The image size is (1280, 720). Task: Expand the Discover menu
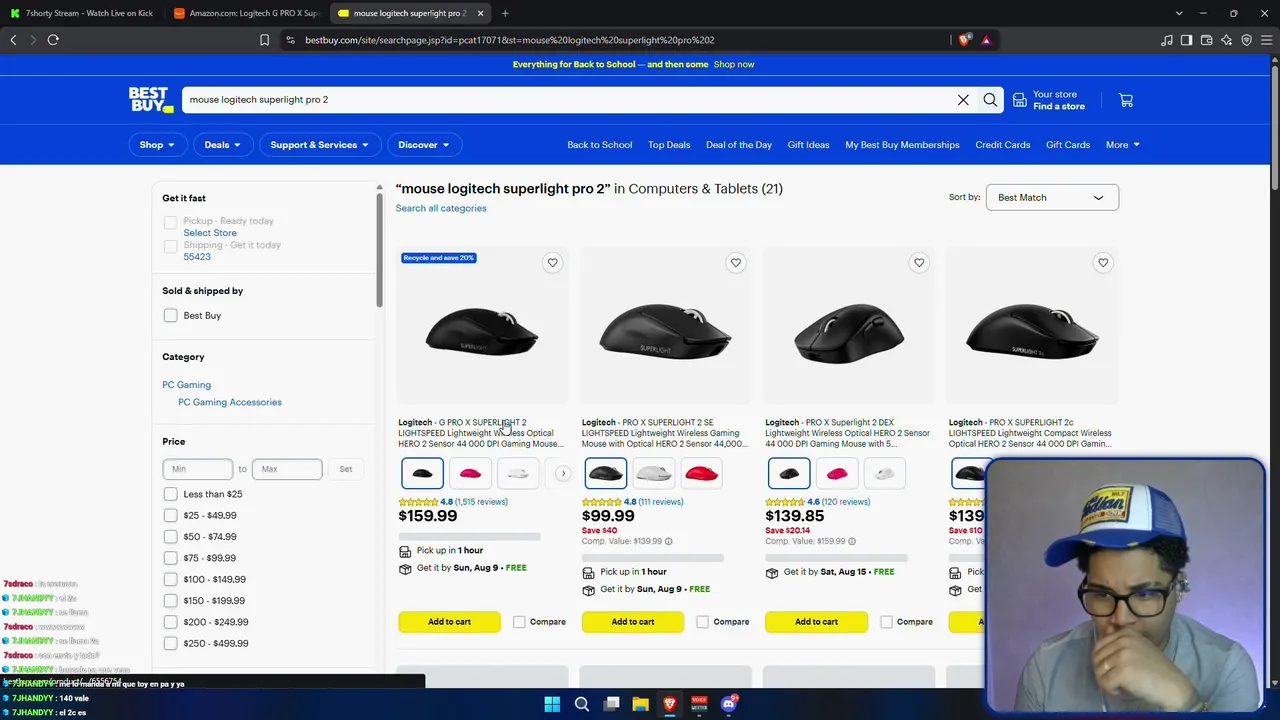coord(423,145)
